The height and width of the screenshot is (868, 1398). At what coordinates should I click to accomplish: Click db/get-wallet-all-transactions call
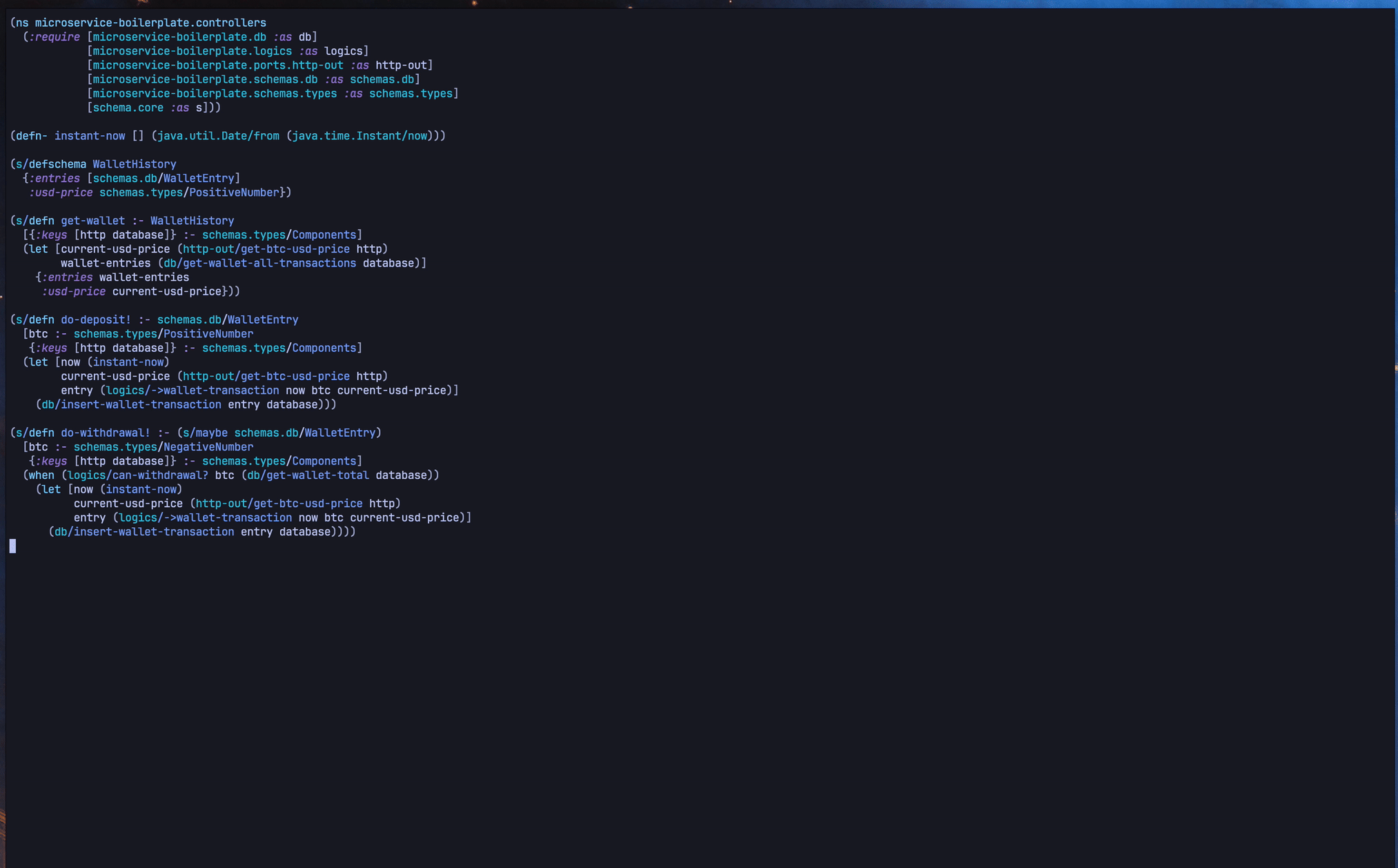259,263
